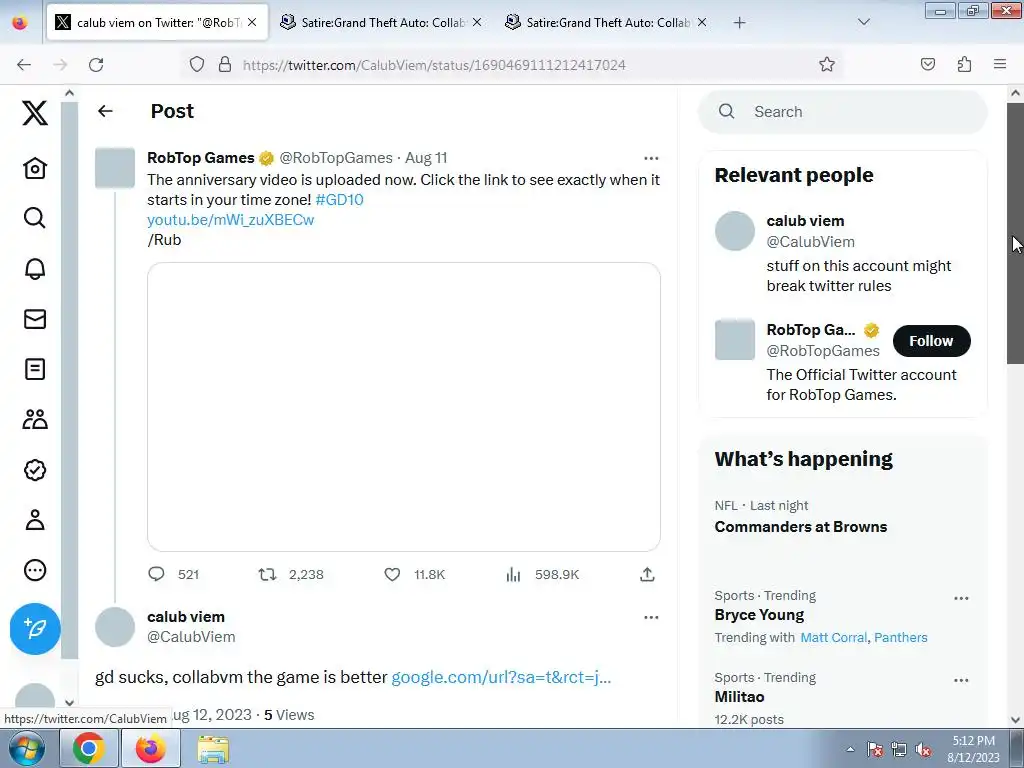Open Firefox extensions puzzle icon
The height and width of the screenshot is (768, 1024).
pyautogui.click(x=964, y=64)
